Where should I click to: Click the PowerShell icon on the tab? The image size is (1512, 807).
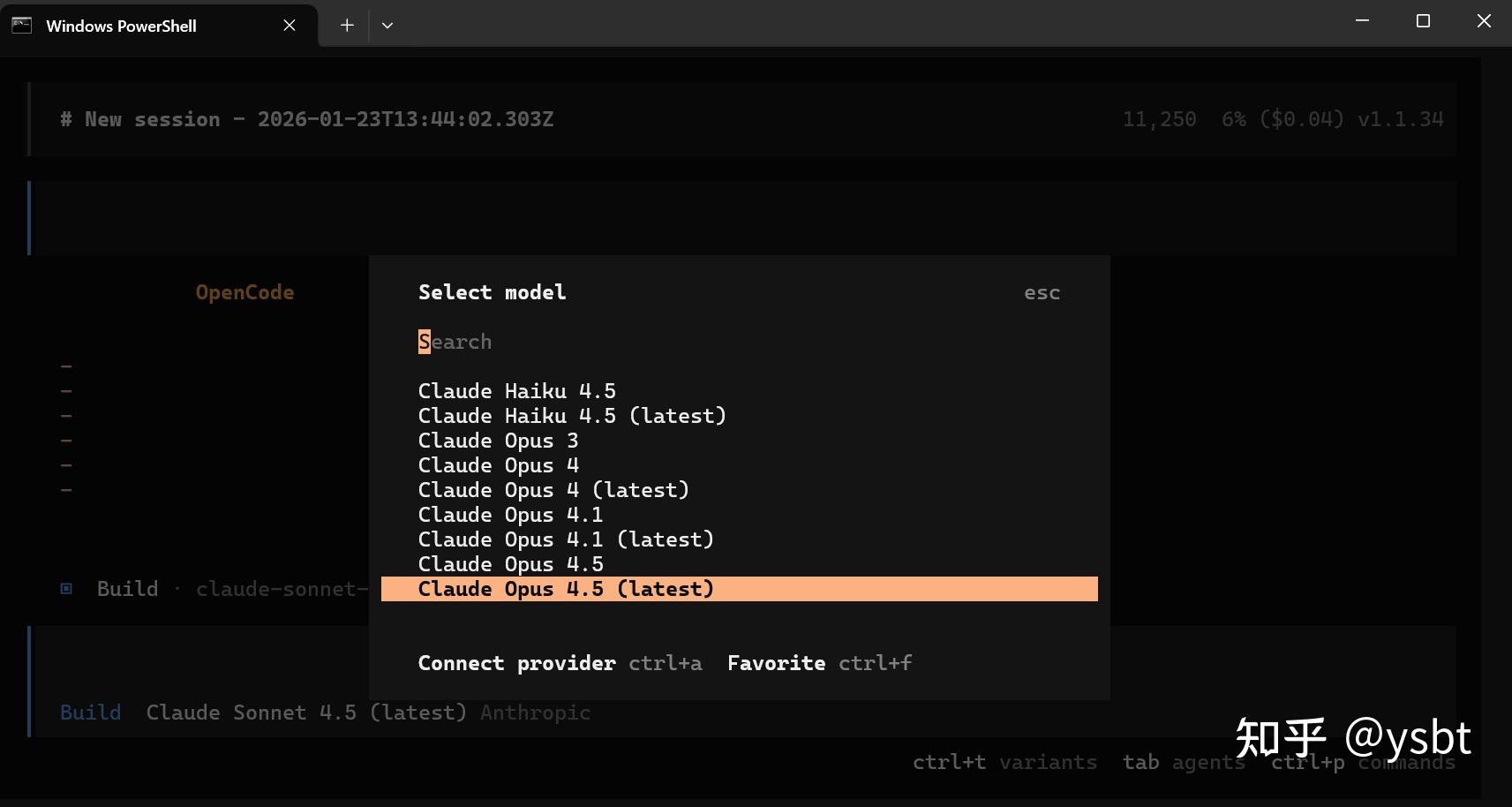point(22,26)
